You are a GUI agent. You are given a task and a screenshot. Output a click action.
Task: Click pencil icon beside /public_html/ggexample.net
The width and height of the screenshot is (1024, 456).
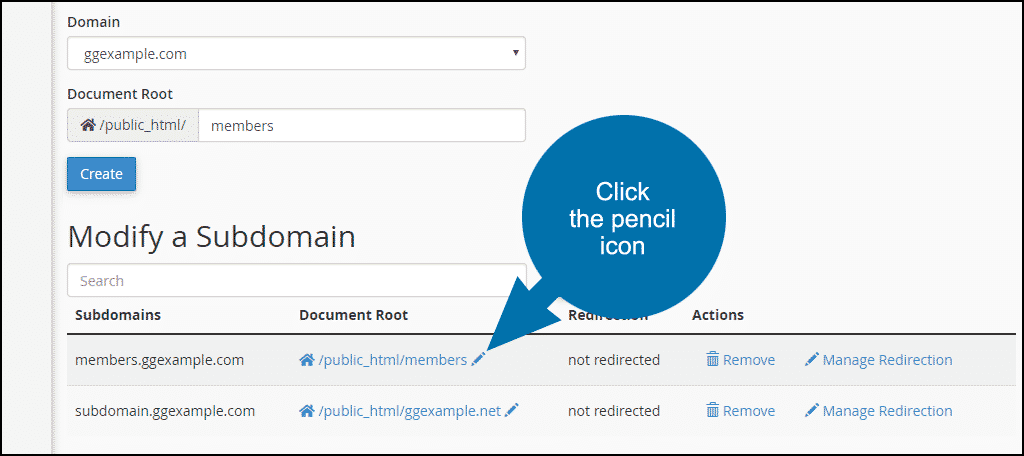512,410
